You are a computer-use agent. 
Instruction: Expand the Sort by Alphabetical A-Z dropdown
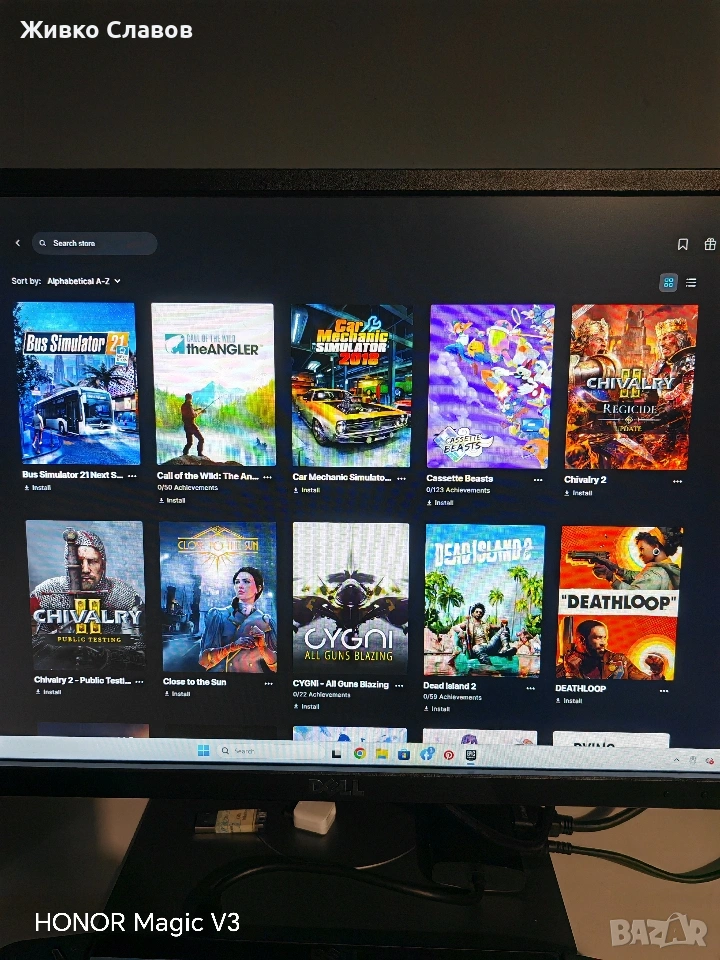(x=84, y=282)
